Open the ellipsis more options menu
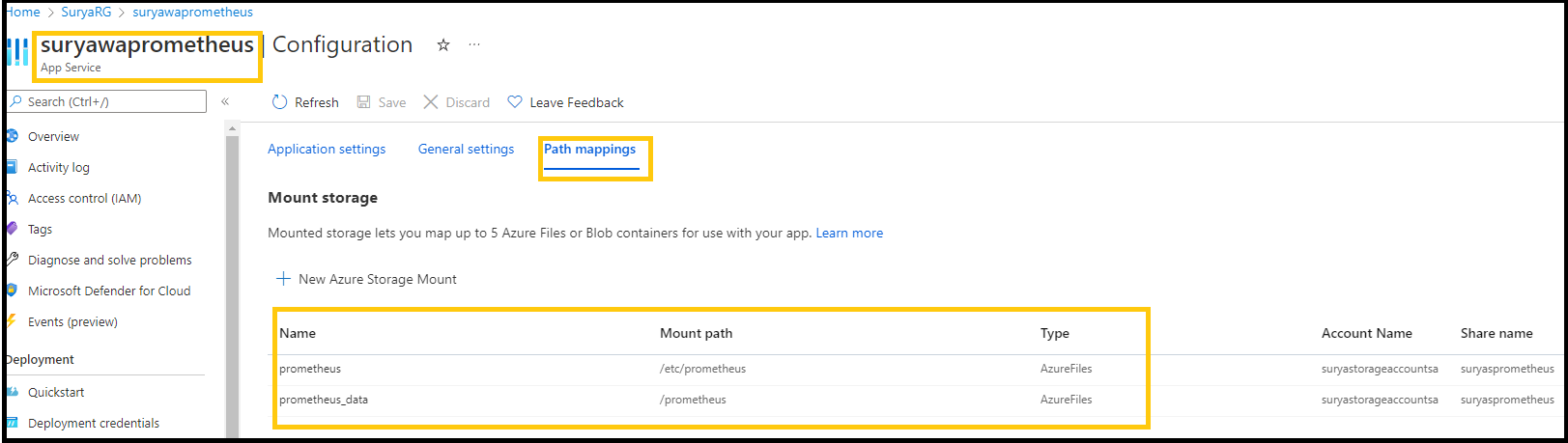Screen dimensions: 1568x443 pyautogui.click(x=474, y=44)
